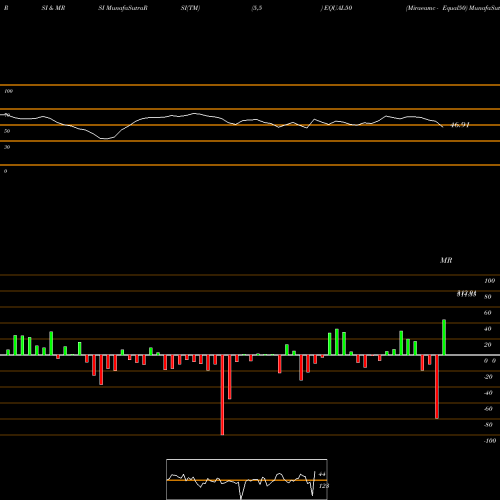Click the 100 label on RSI axis
This screenshot has width=500, height=500.
coord(8,91)
